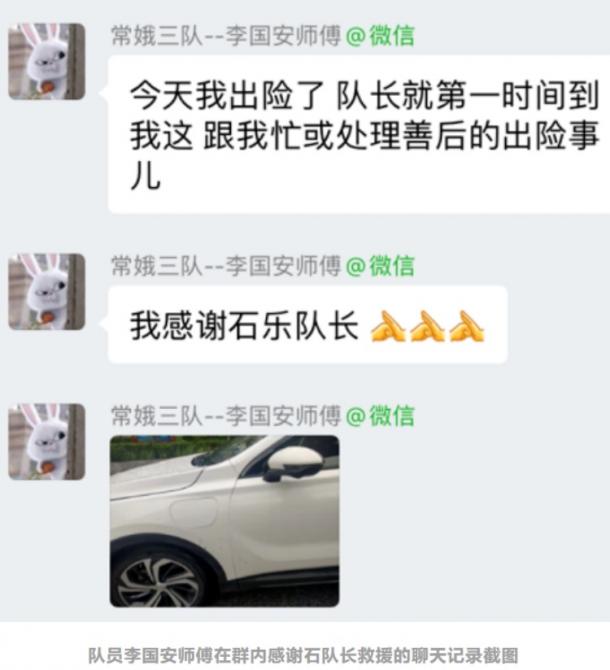The width and height of the screenshot is (610, 670).
Task: Click the green @微信 tag on first message
Action: pyautogui.click(x=380, y=35)
